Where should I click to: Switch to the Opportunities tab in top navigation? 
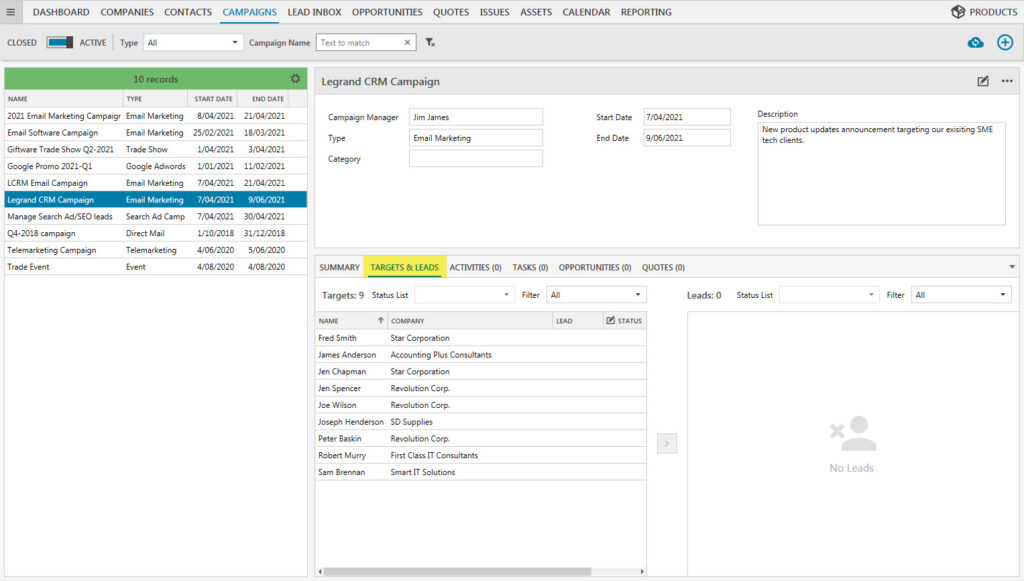(387, 12)
